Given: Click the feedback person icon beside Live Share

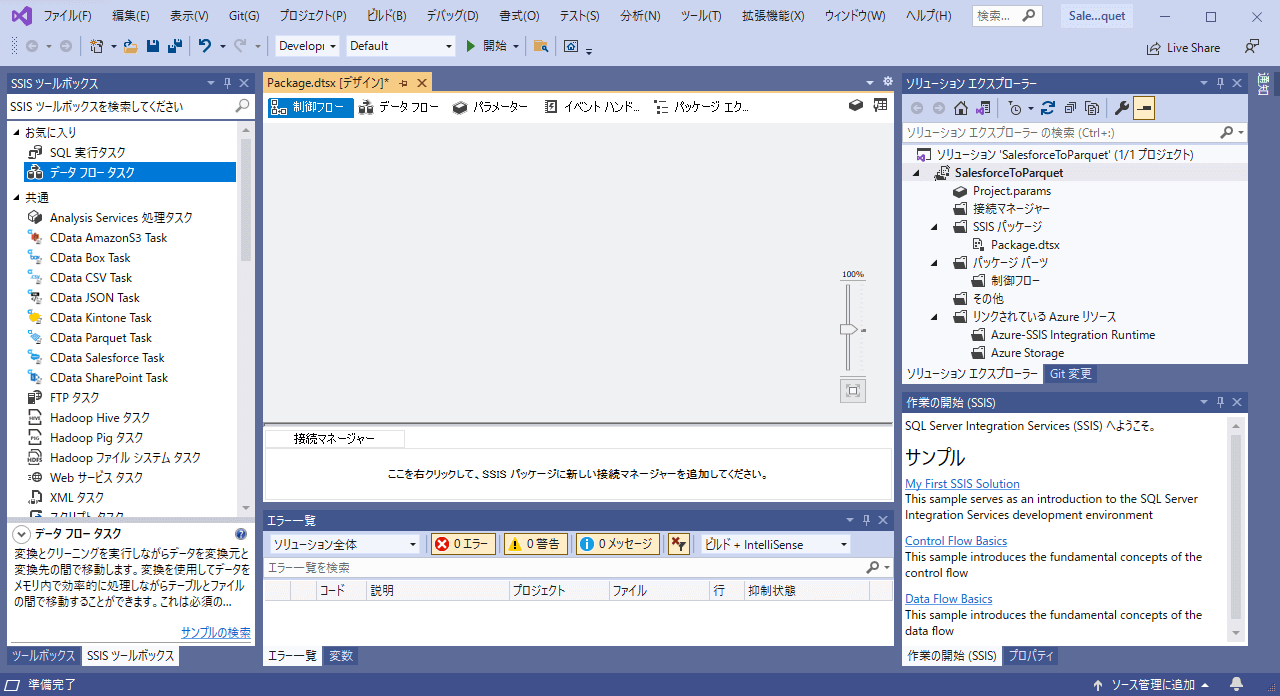Looking at the screenshot, I should [1252, 46].
